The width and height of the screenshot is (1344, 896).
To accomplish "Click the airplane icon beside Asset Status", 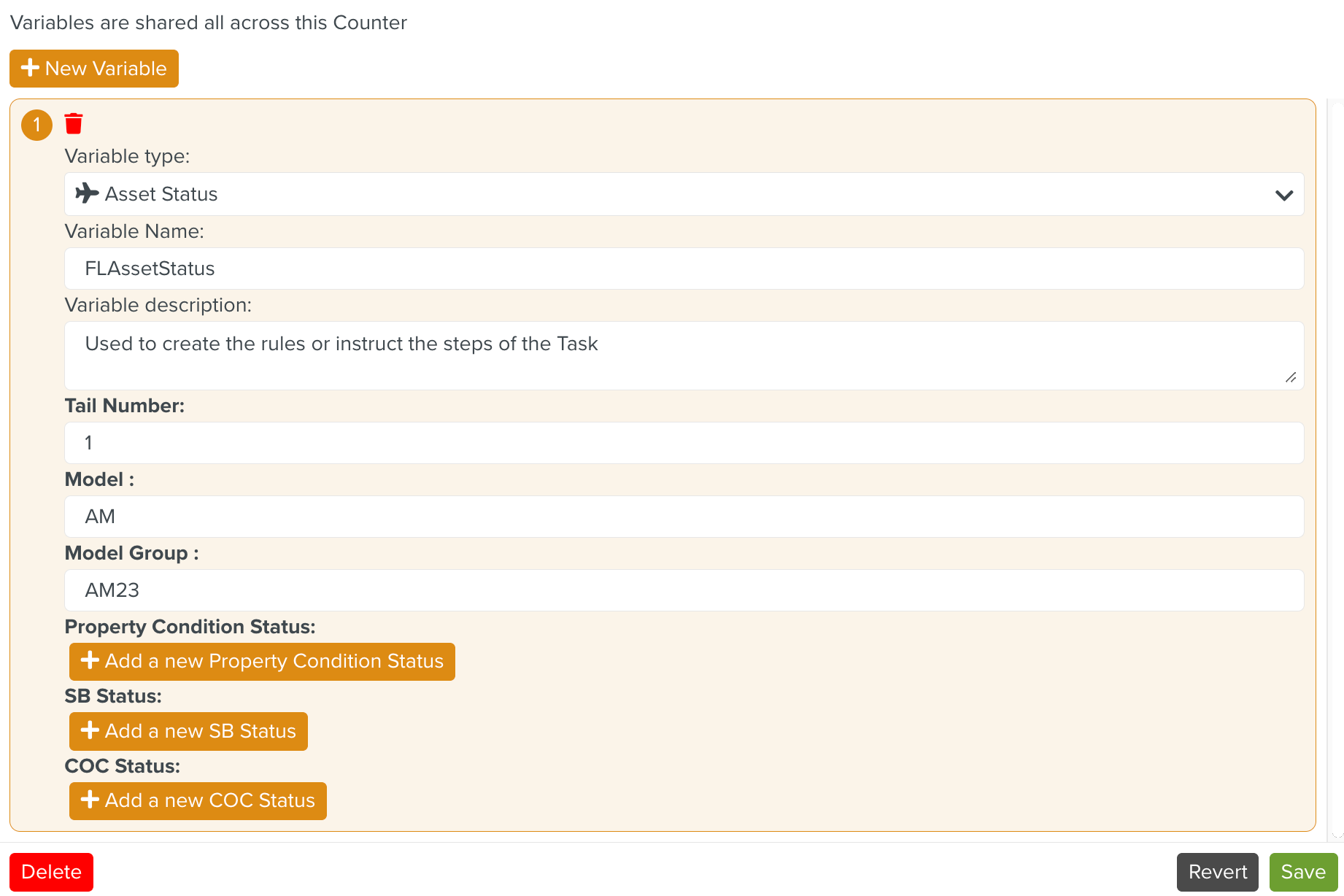I will click(88, 193).
